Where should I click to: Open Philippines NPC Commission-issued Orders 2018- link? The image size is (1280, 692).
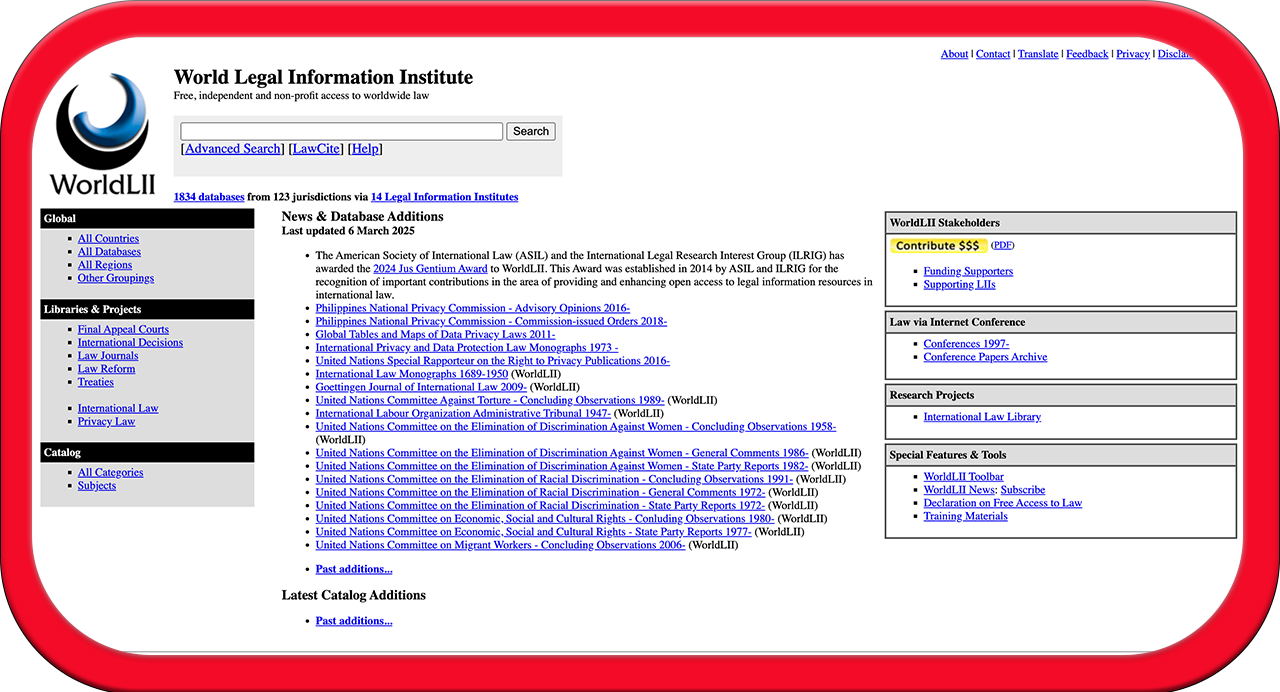(x=491, y=322)
